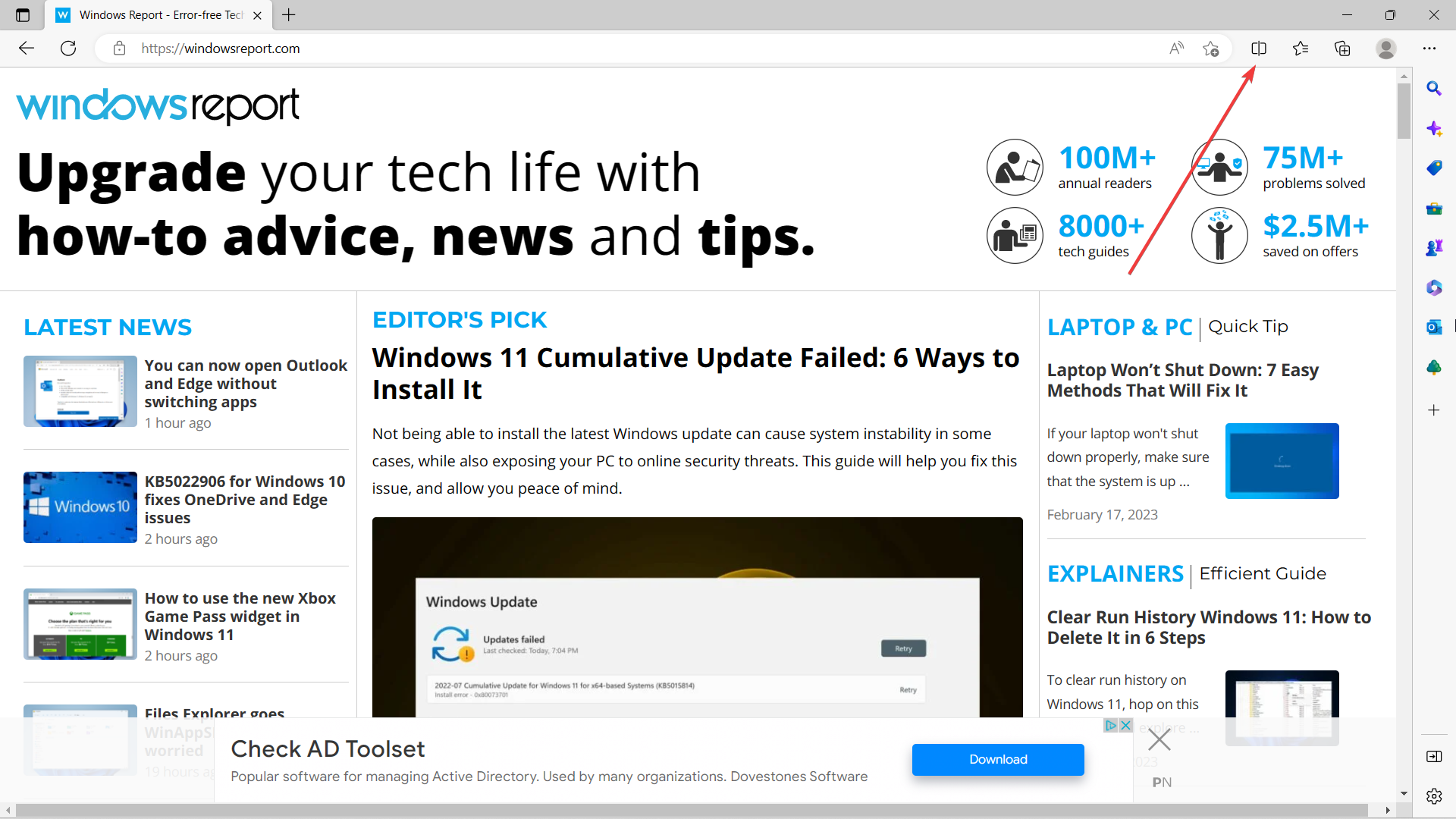This screenshot has height=819, width=1456.
Task: Click the Windows Update failed featured image
Action: [x=697, y=617]
